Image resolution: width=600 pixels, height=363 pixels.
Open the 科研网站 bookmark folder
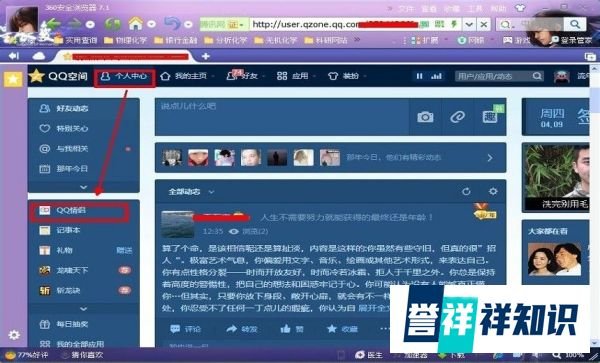point(326,40)
